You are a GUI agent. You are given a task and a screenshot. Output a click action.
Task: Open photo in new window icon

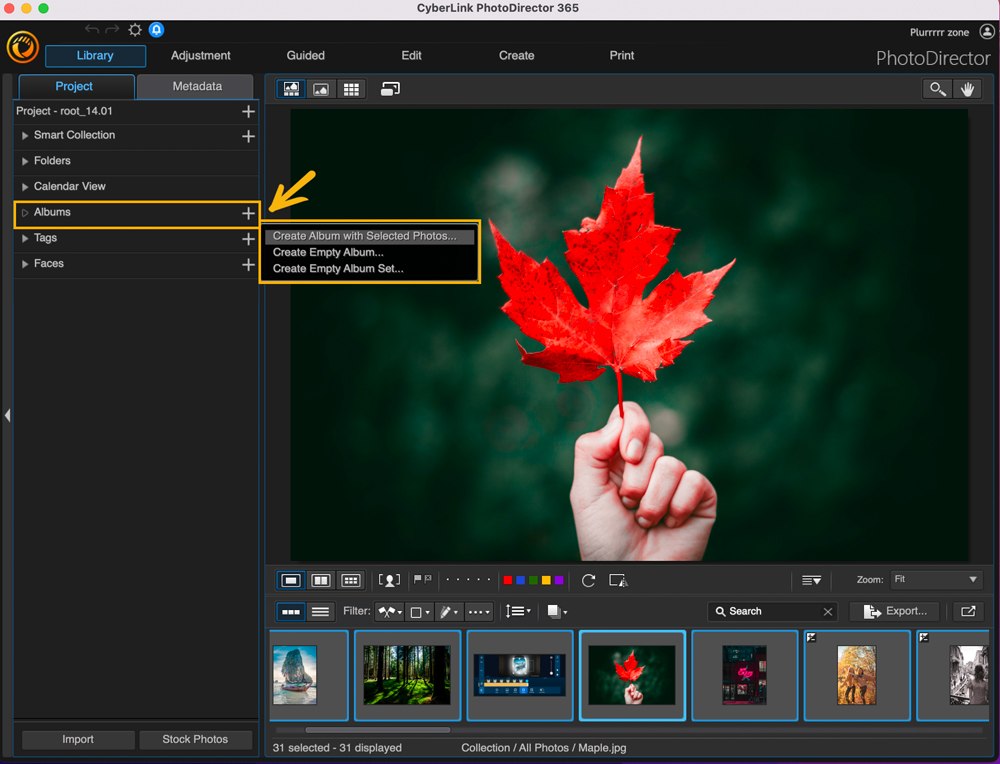coord(967,611)
